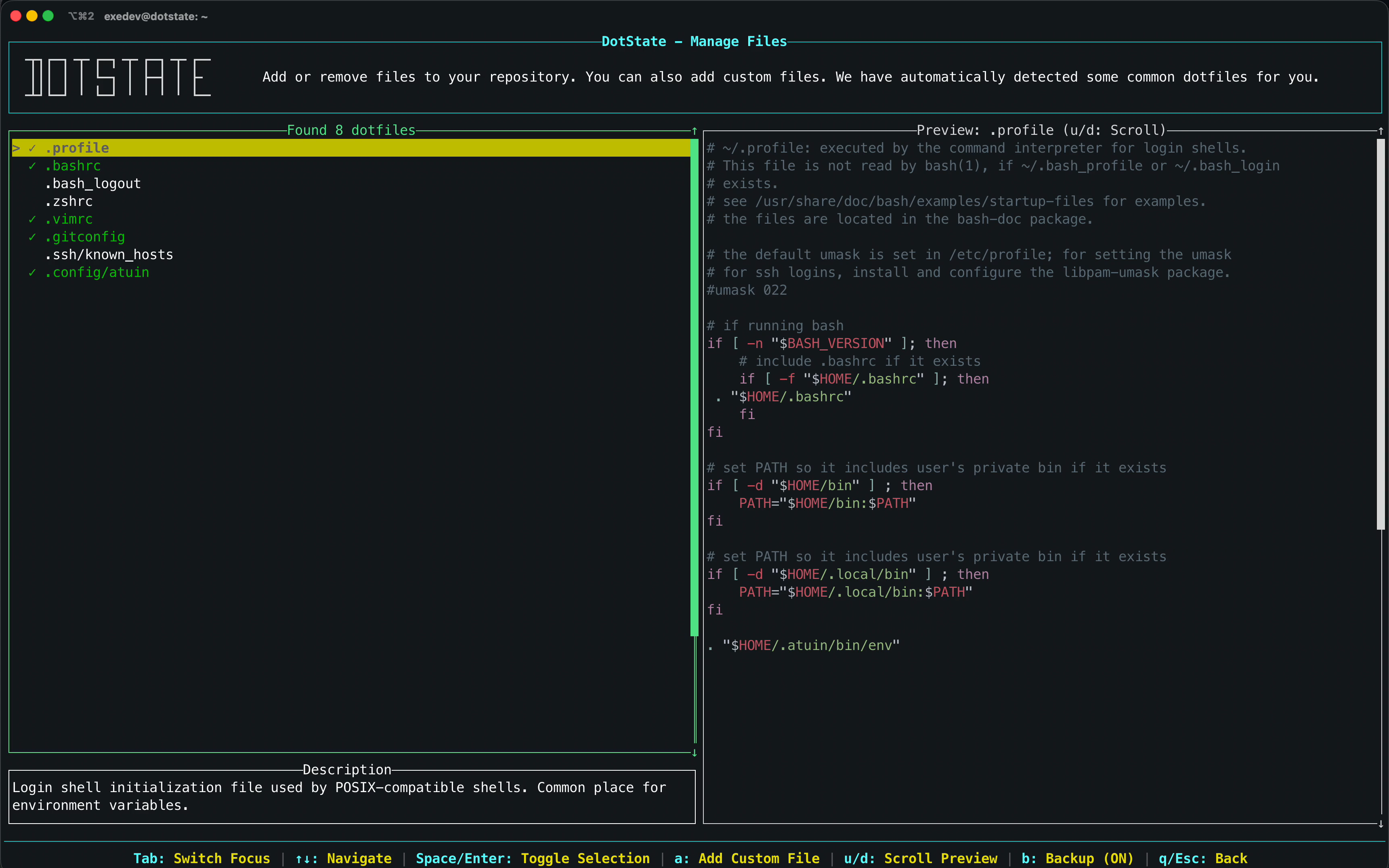Click the 'exedev@dotstate: ~' terminal tab title
This screenshot has width=1389, height=868.
pyautogui.click(x=155, y=16)
